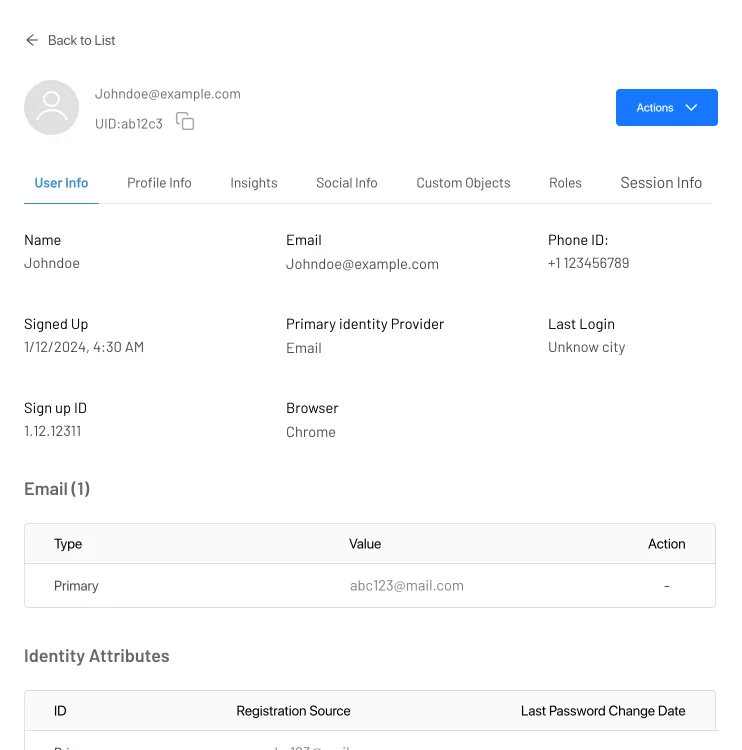The width and height of the screenshot is (742, 750).
Task: Copy the UID with copy icon
Action: [x=185, y=121]
